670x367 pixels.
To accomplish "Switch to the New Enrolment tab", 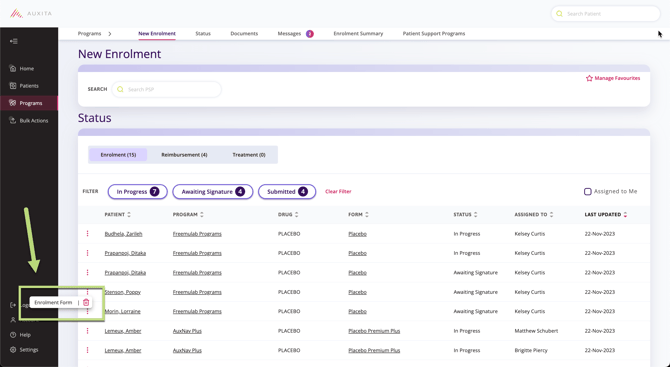I will point(157,33).
